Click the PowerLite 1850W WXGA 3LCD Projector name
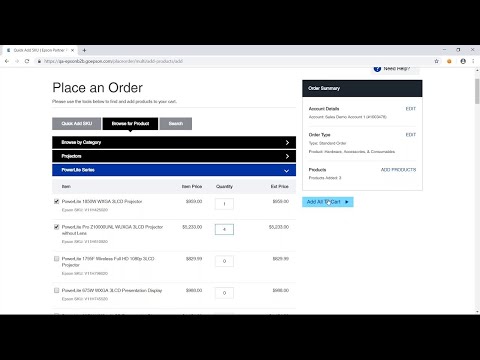This screenshot has height=360, width=480. 102,201
